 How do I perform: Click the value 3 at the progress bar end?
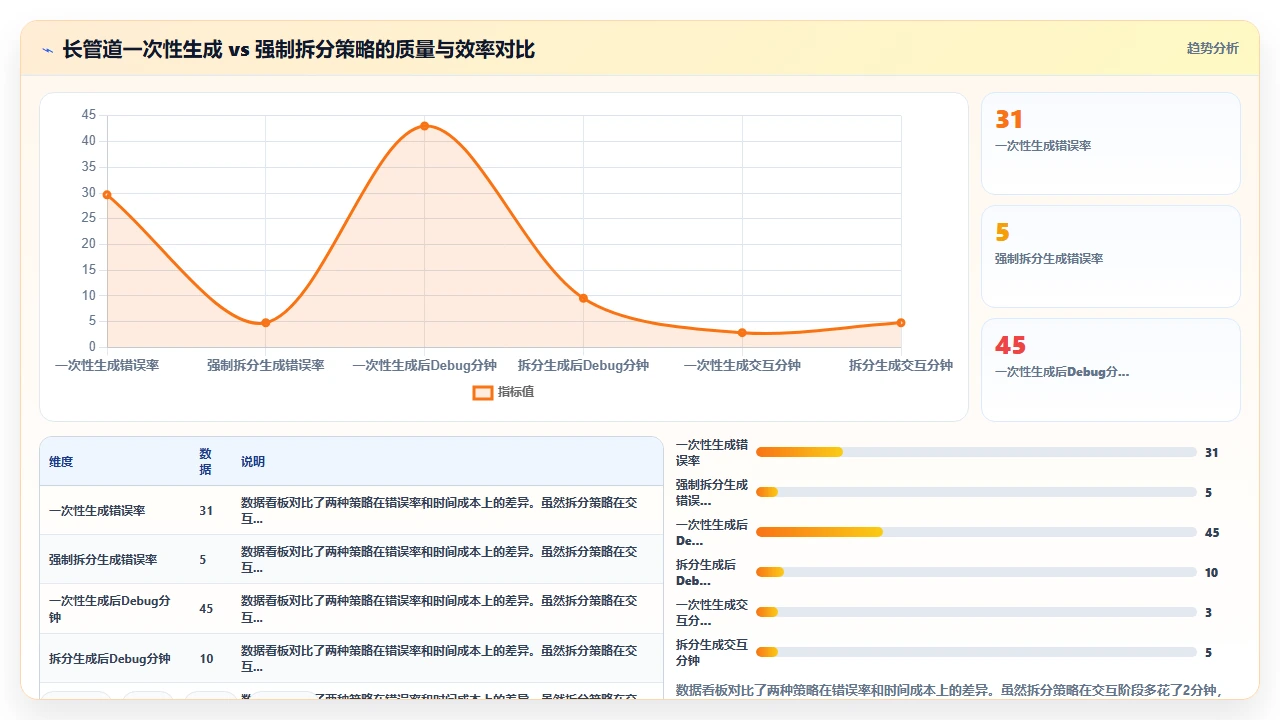(x=1208, y=612)
